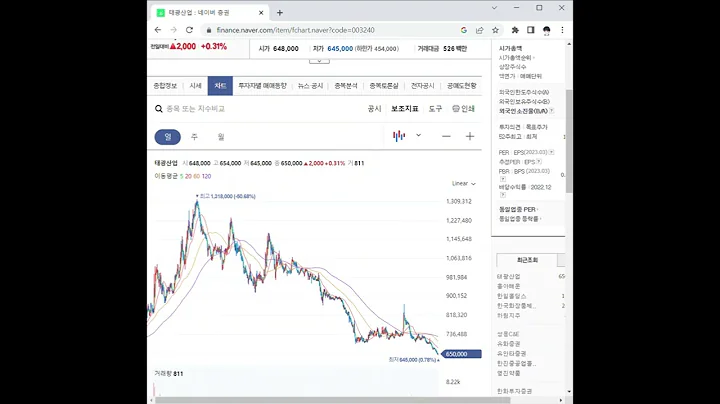The width and height of the screenshot is (720, 404).
Task: Open 투자자별 매매동향 tab
Action: click(x=262, y=86)
